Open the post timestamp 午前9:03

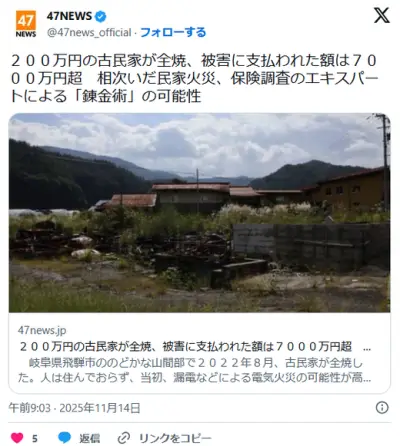[30, 408]
